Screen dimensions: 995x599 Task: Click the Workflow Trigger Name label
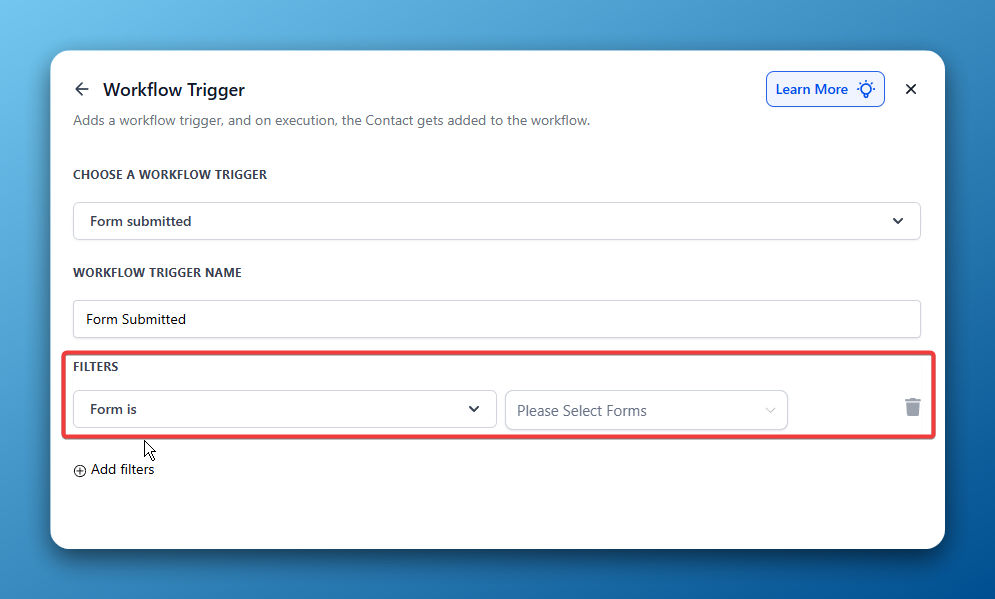157,273
